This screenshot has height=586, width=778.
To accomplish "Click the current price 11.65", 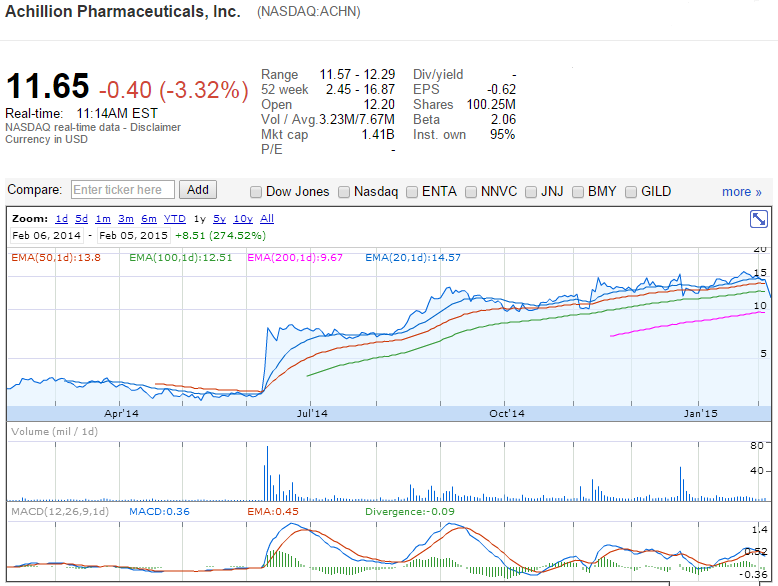I will pyautogui.click(x=47, y=86).
